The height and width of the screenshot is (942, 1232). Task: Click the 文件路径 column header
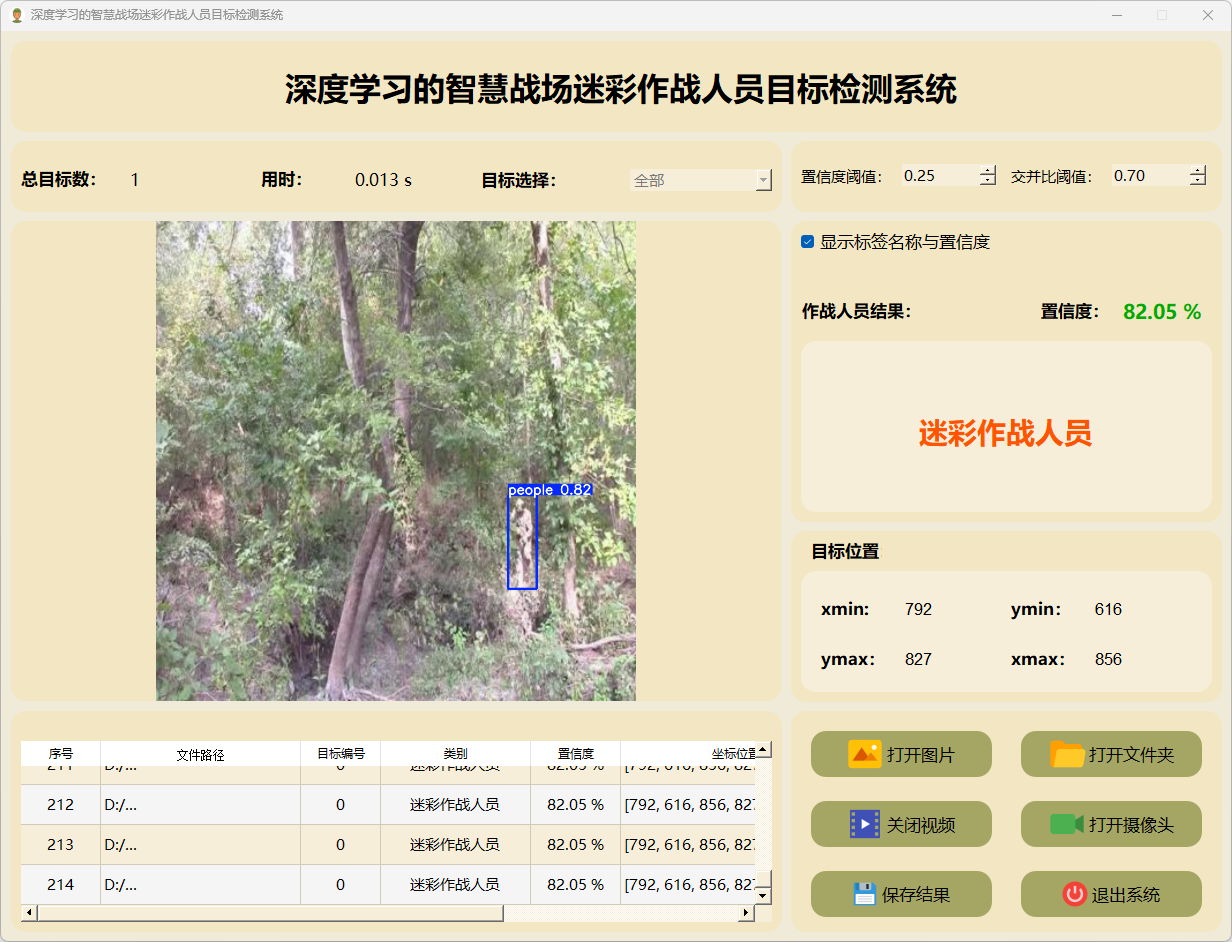200,754
